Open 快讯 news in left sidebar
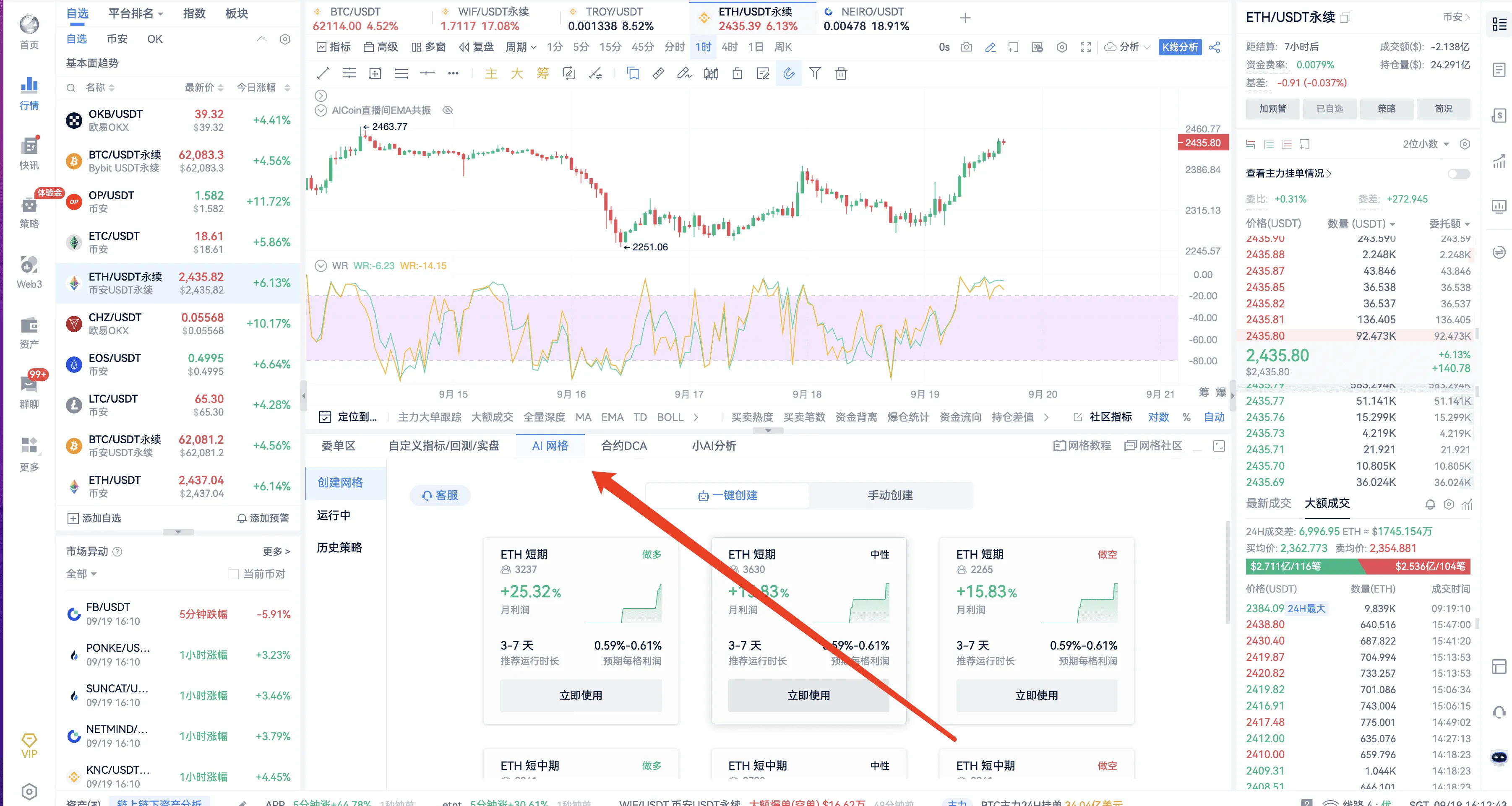The height and width of the screenshot is (806, 1512). (x=29, y=153)
